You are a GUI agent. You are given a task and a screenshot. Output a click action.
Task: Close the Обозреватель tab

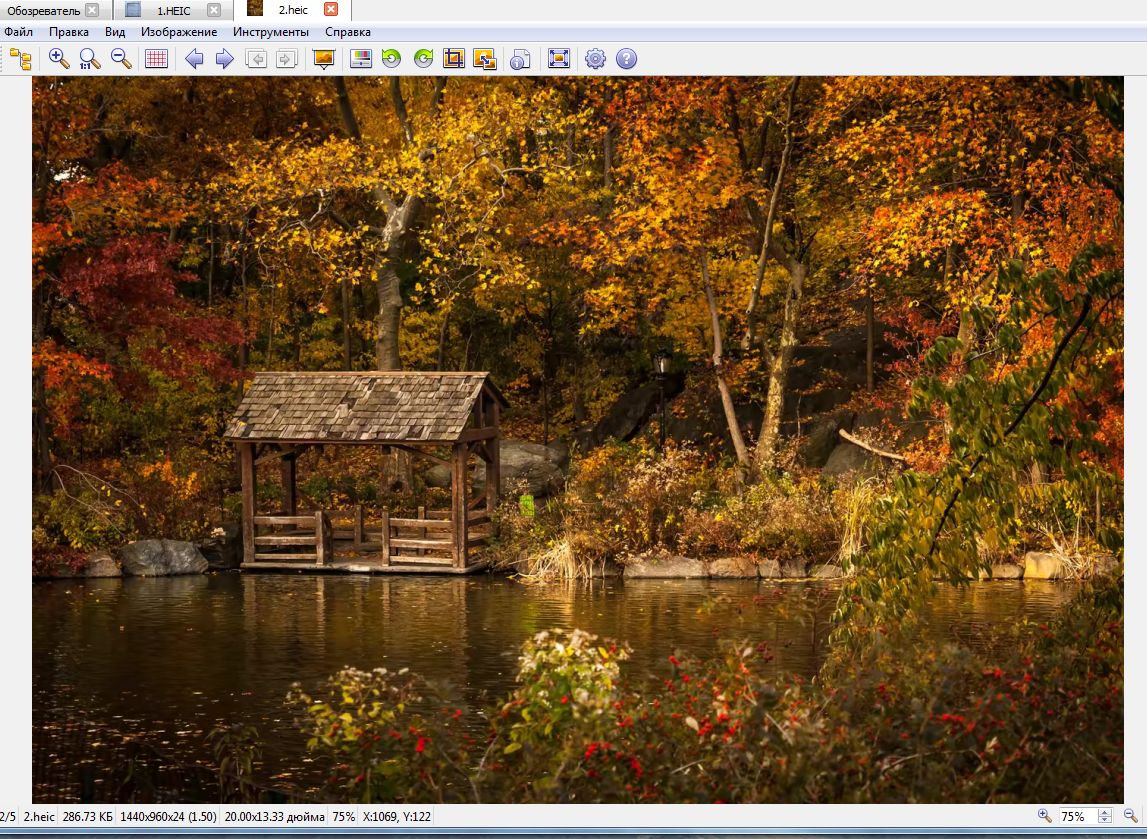click(92, 10)
